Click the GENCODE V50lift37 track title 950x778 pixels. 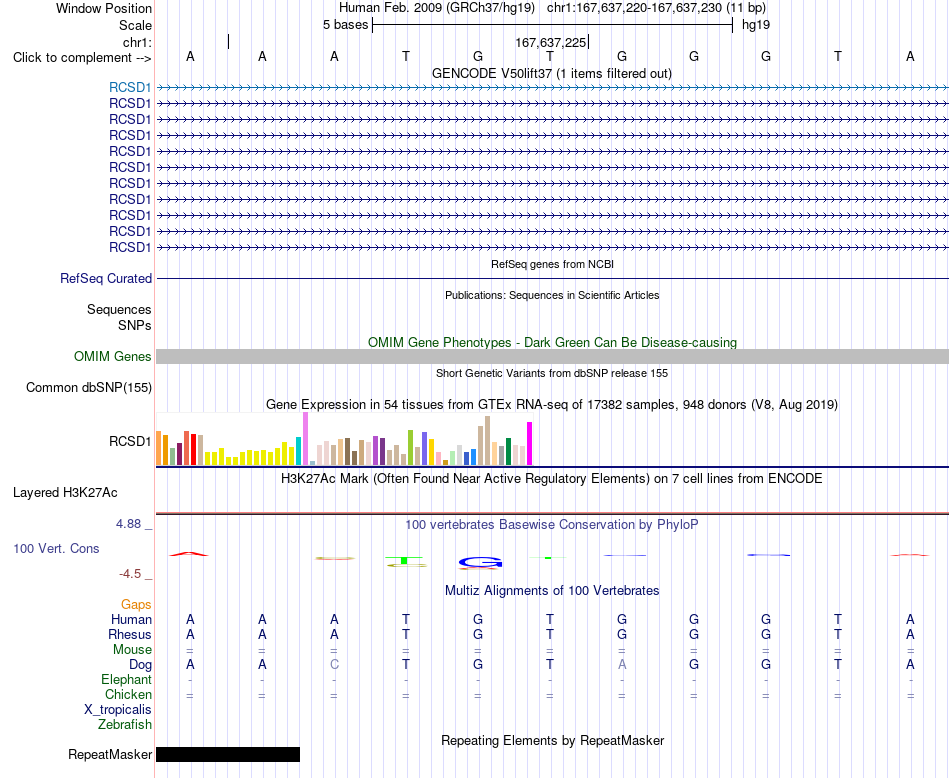[x=552, y=73]
